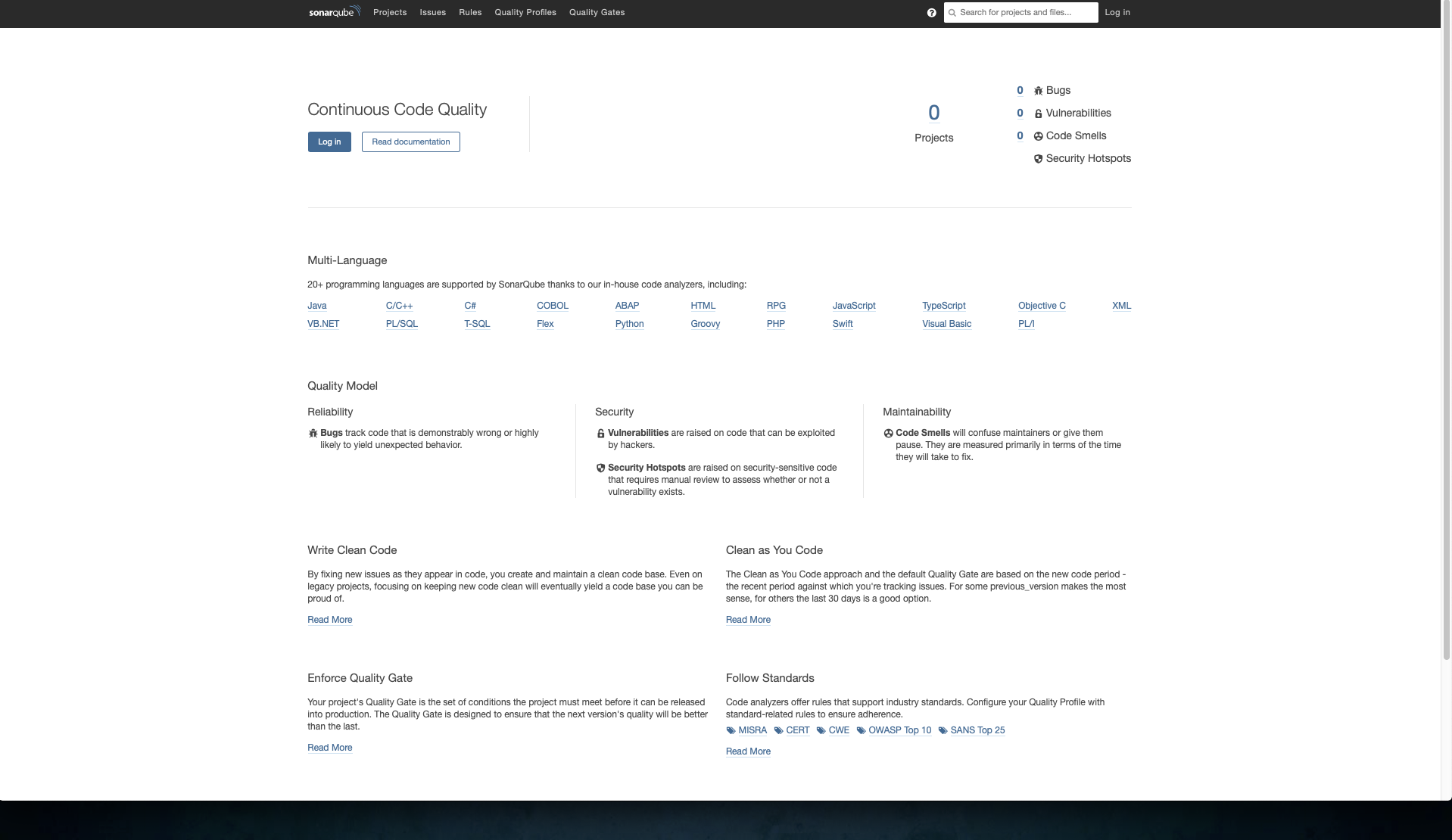Screen dimensions: 1452x840
Task: Open Quality Gates in the navbar
Action: (x=597, y=12)
